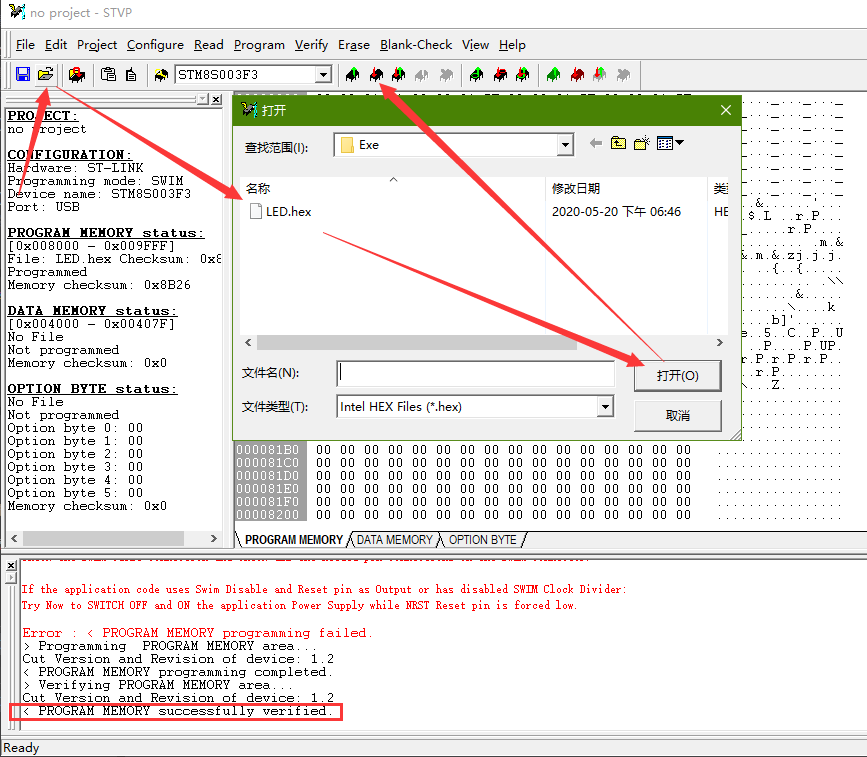Click Read current tab icon
This screenshot has width=867, height=757.
(x=352, y=74)
